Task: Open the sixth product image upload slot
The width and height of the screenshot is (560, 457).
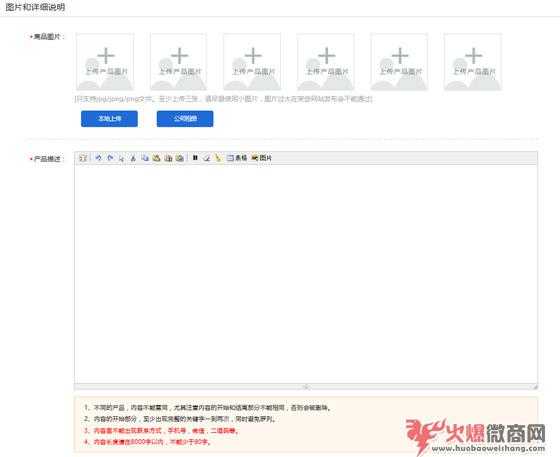Action: tap(473, 62)
